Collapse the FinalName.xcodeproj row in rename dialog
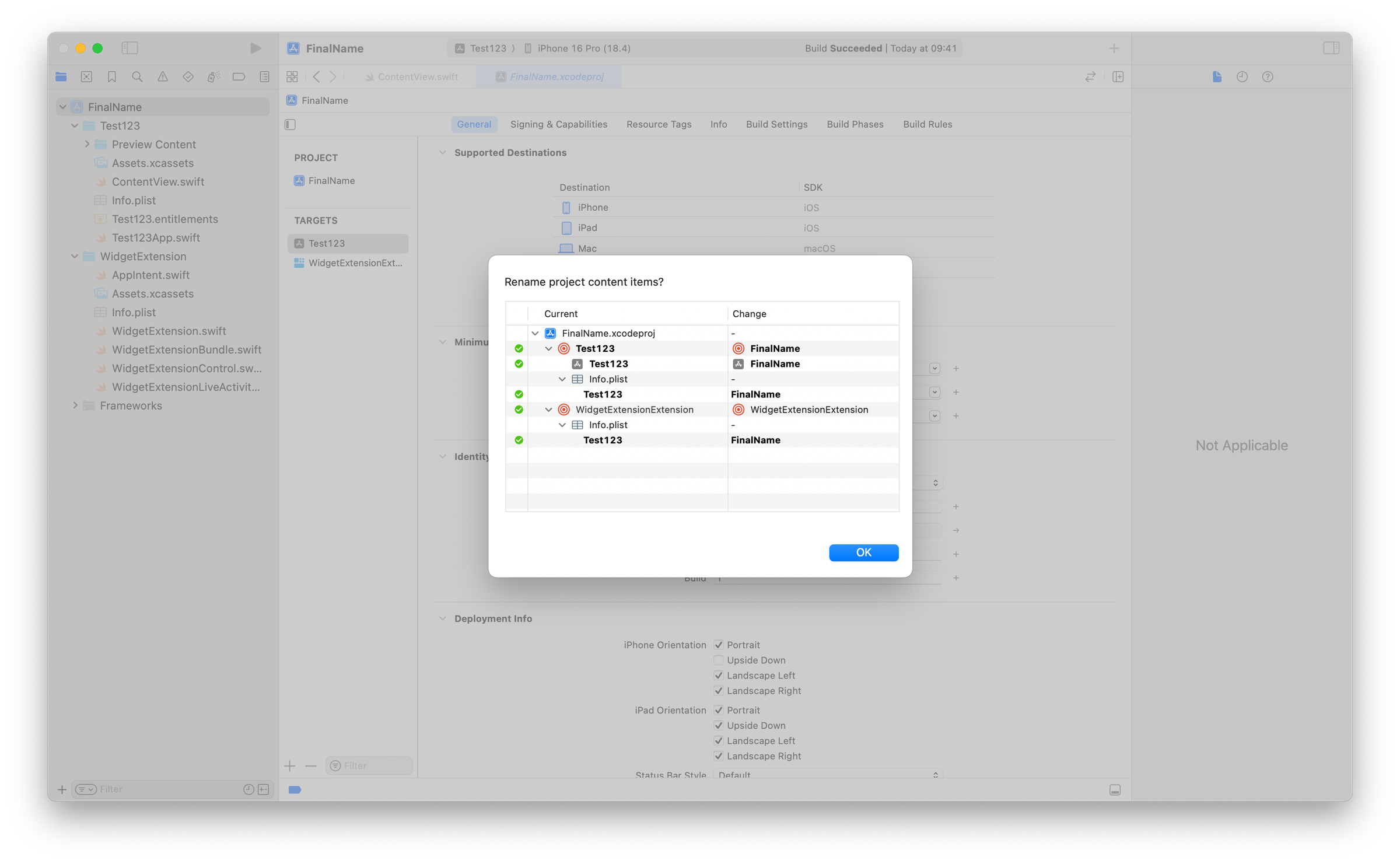The height and width of the screenshot is (864, 1400). click(x=535, y=333)
